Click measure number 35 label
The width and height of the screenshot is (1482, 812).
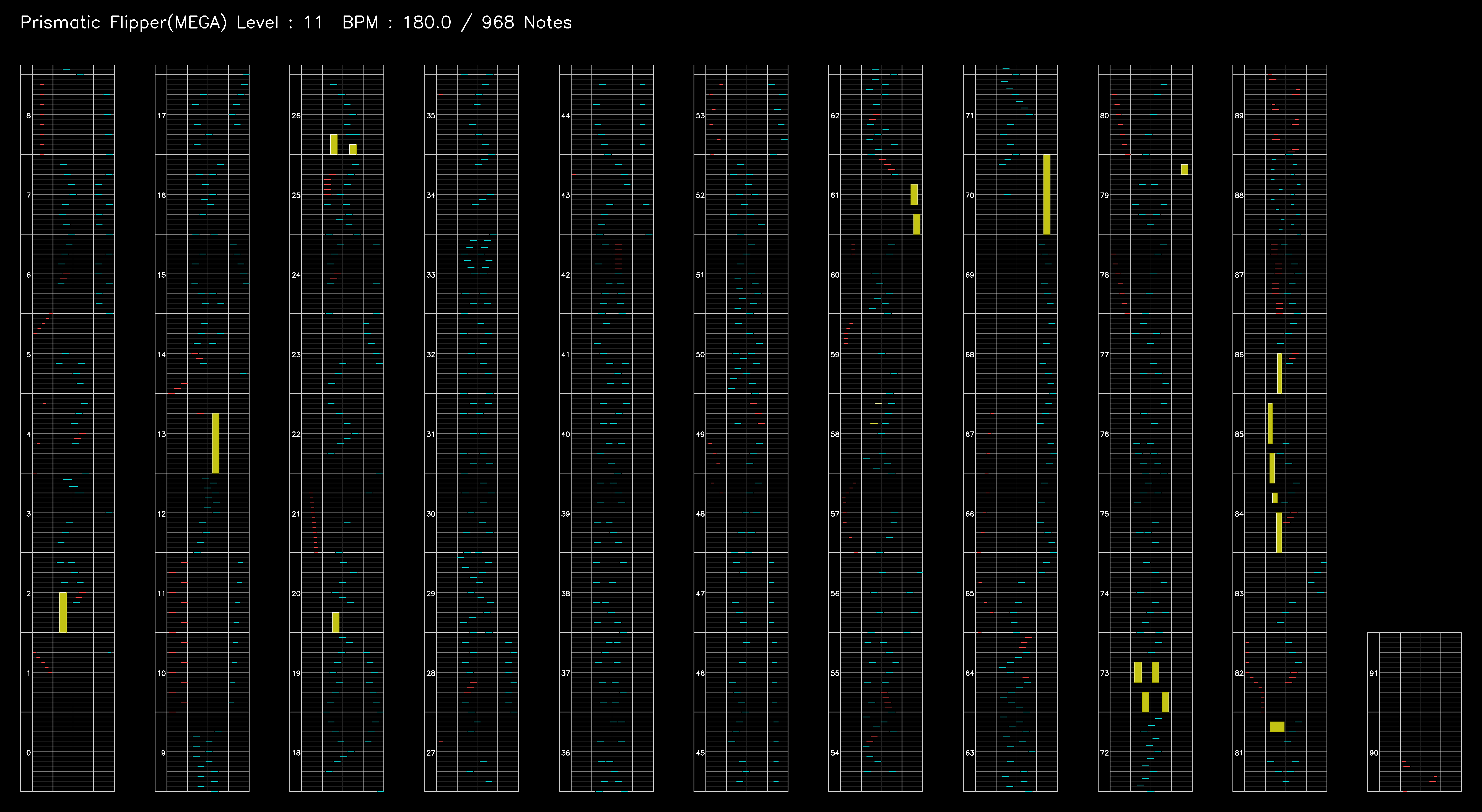(x=431, y=116)
